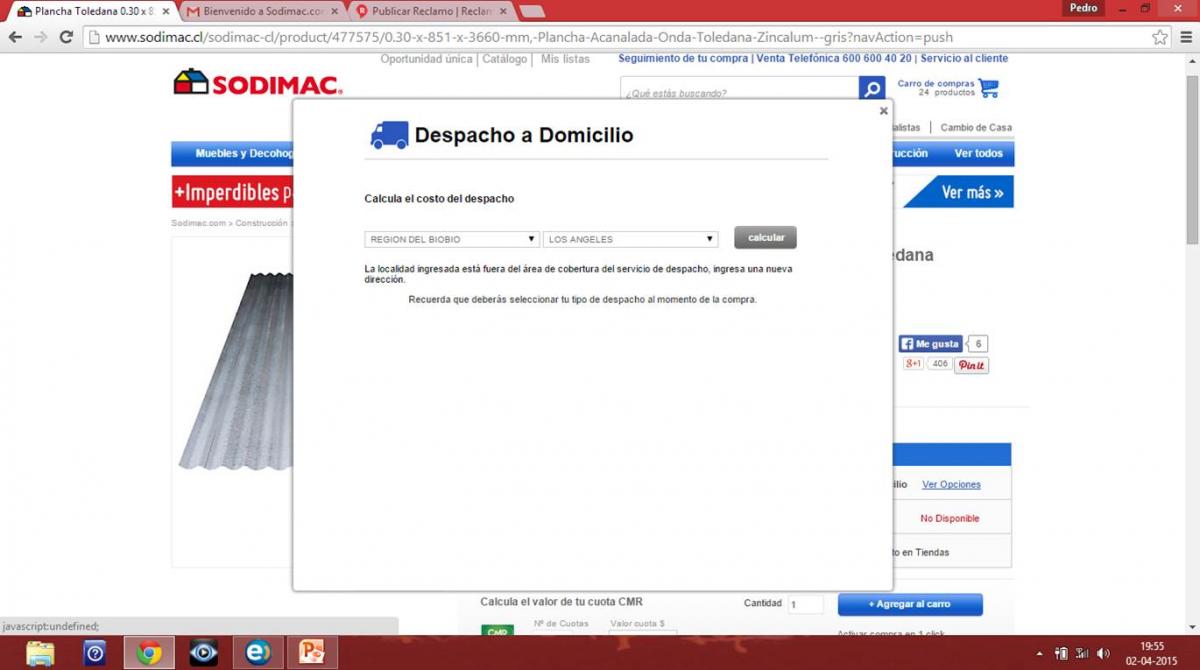The width and height of the screenshot is (1200, 670).
Task: Click the Oportunidad única link
Action: [426, 59]
